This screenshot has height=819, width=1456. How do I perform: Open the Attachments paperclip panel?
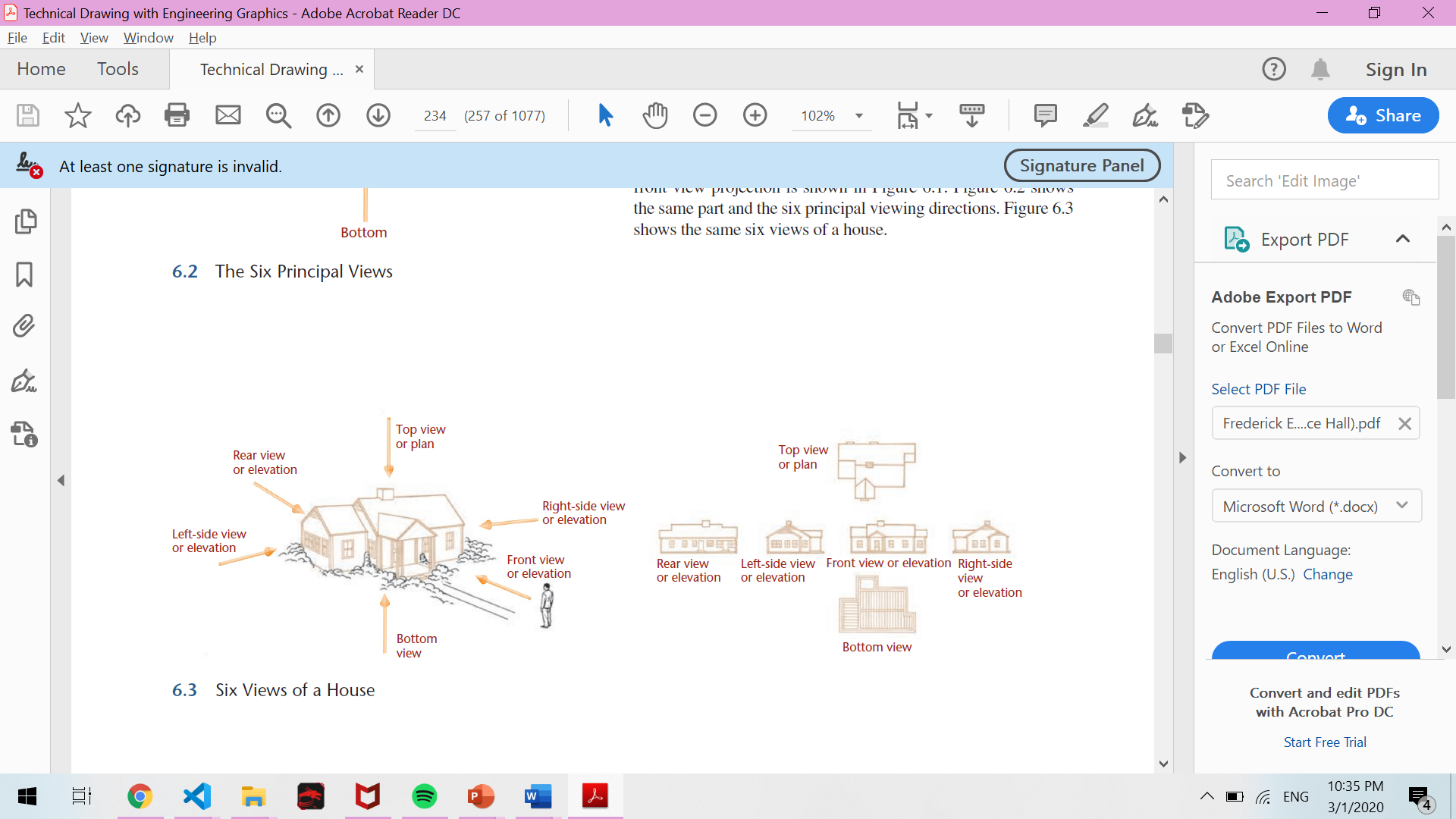tap(24, 326)
